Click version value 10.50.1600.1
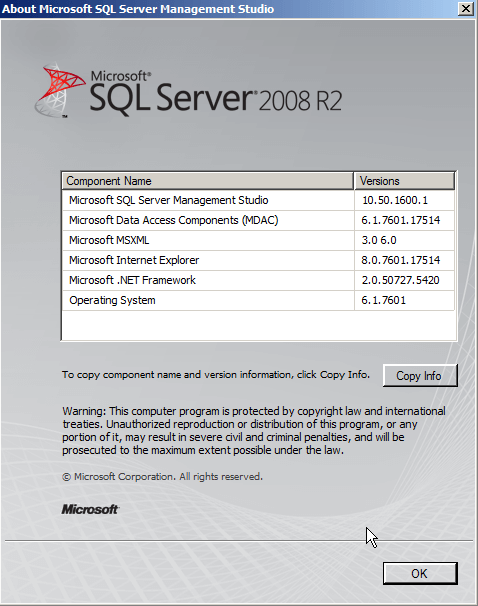The image size is (478, 606). click(x=395, y=200)
